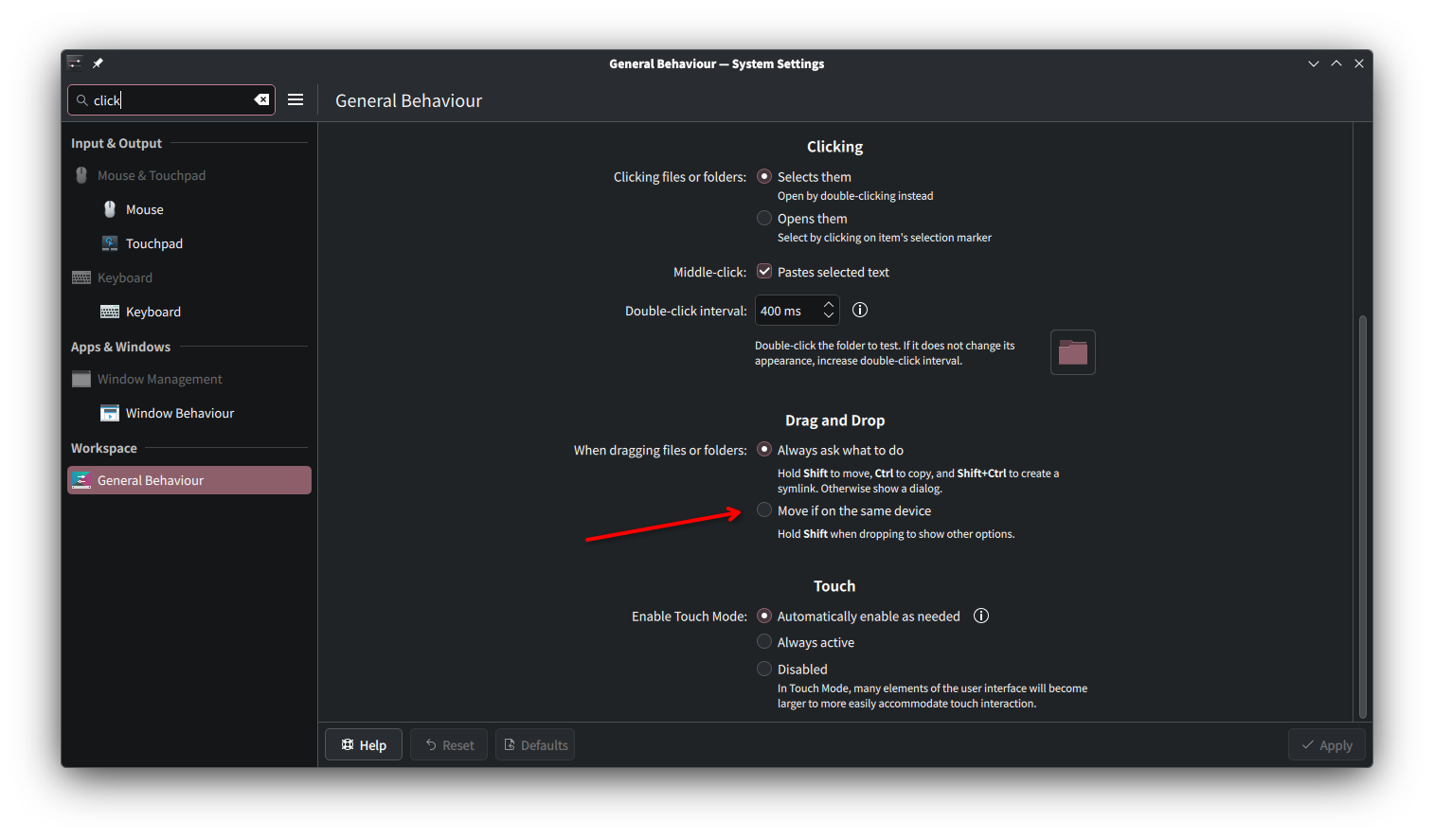Click "Open by double-clicking instead" hint text

click(x=855, y=196)
